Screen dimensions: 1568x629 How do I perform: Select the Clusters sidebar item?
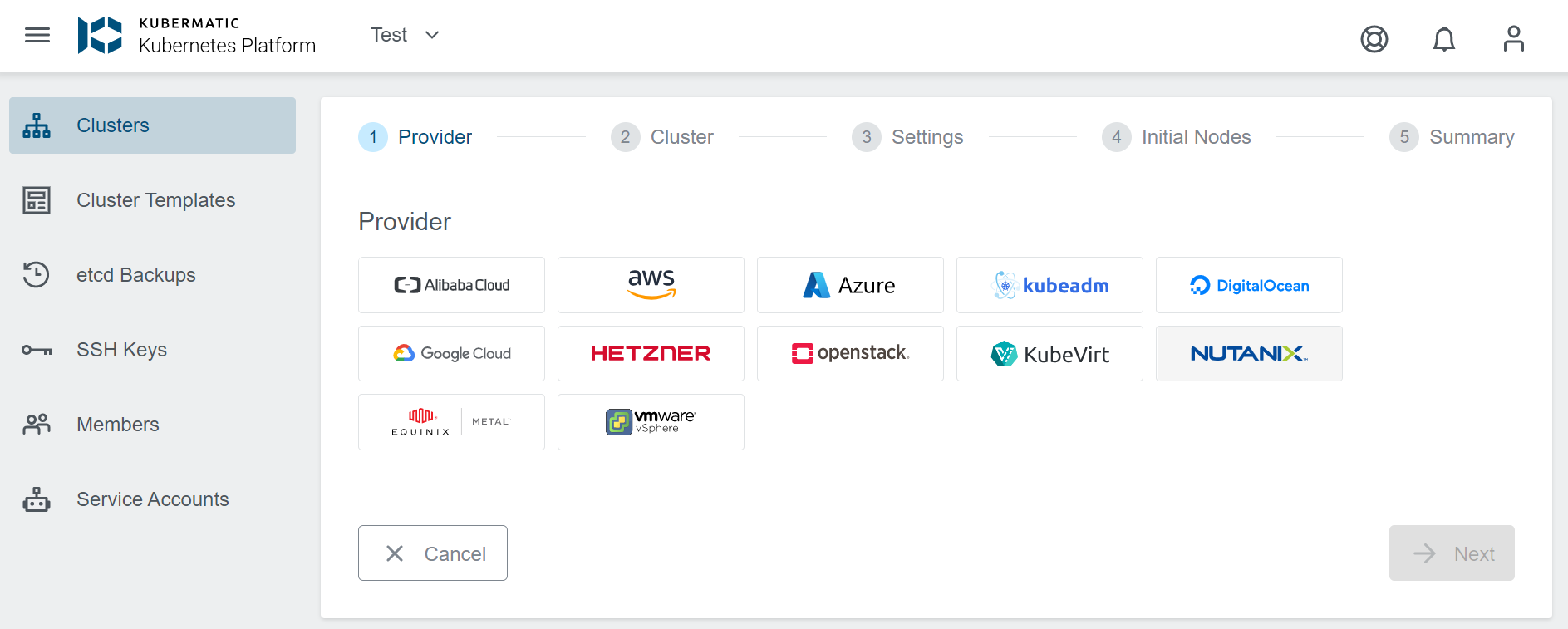point(152,125)
